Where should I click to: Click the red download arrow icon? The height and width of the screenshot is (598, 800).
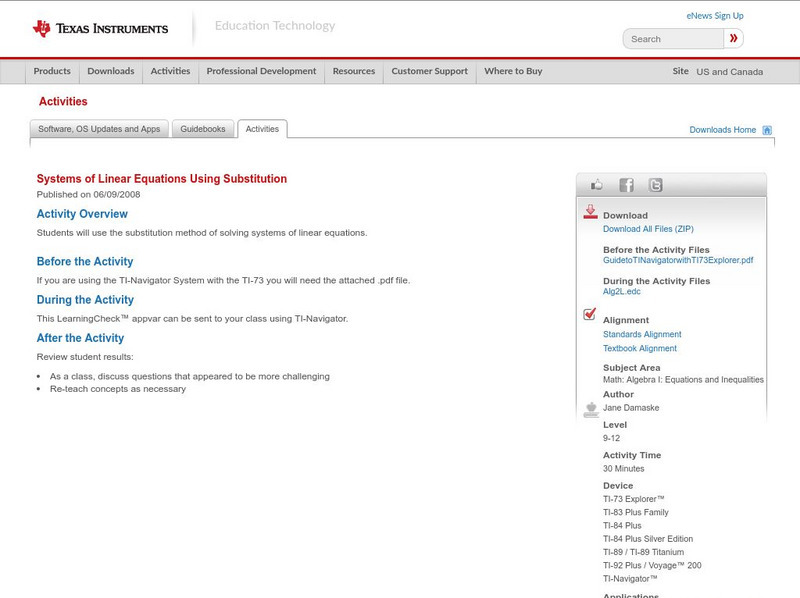coord(590,212)
